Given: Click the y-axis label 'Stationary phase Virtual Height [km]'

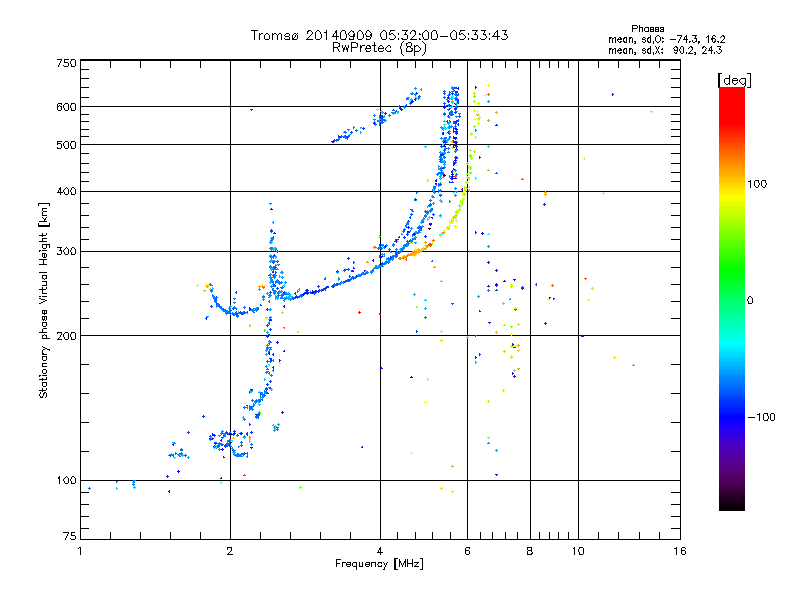Looking at the screenshot, I should coord(44,300).
